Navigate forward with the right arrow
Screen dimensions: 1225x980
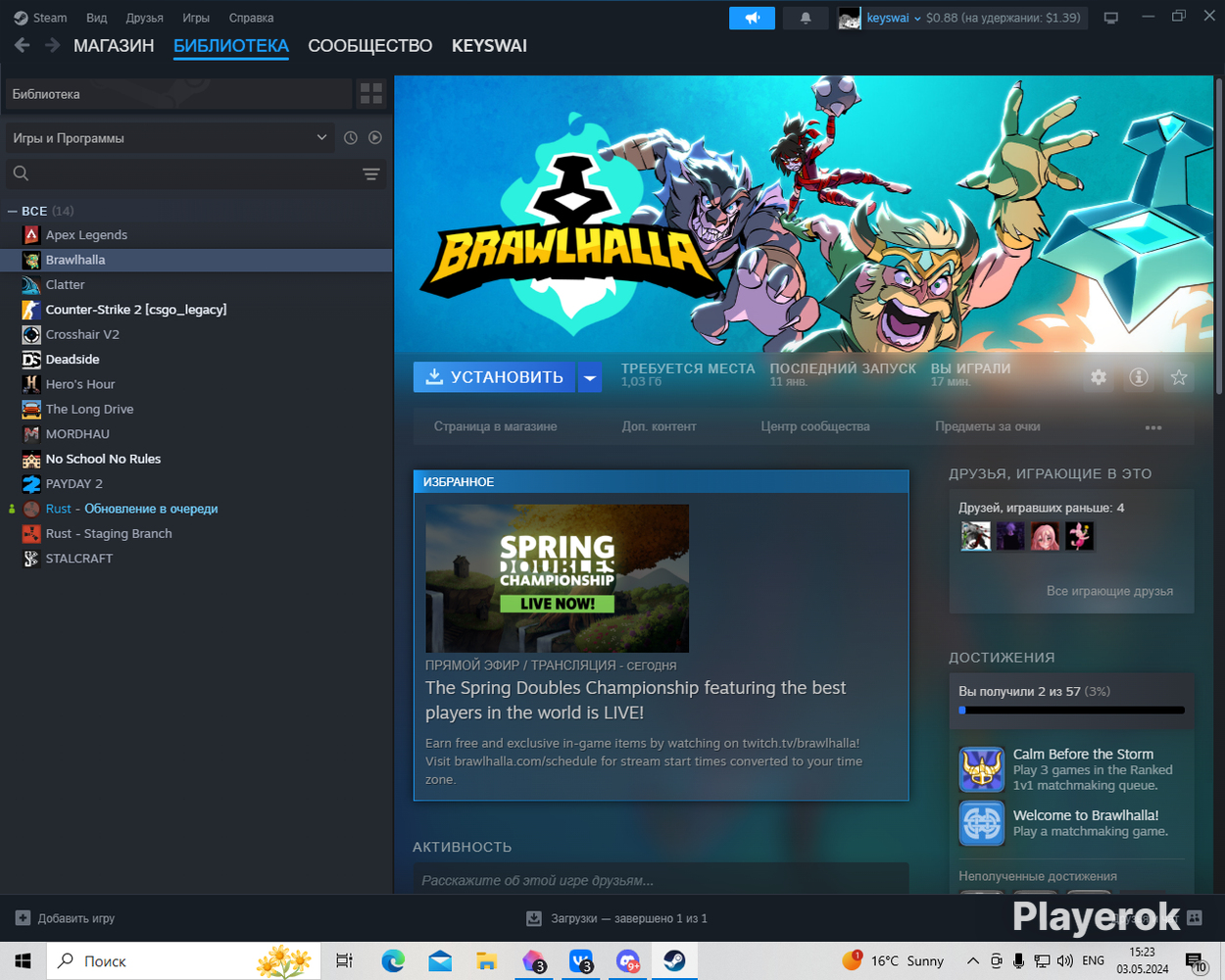(52, 45)
